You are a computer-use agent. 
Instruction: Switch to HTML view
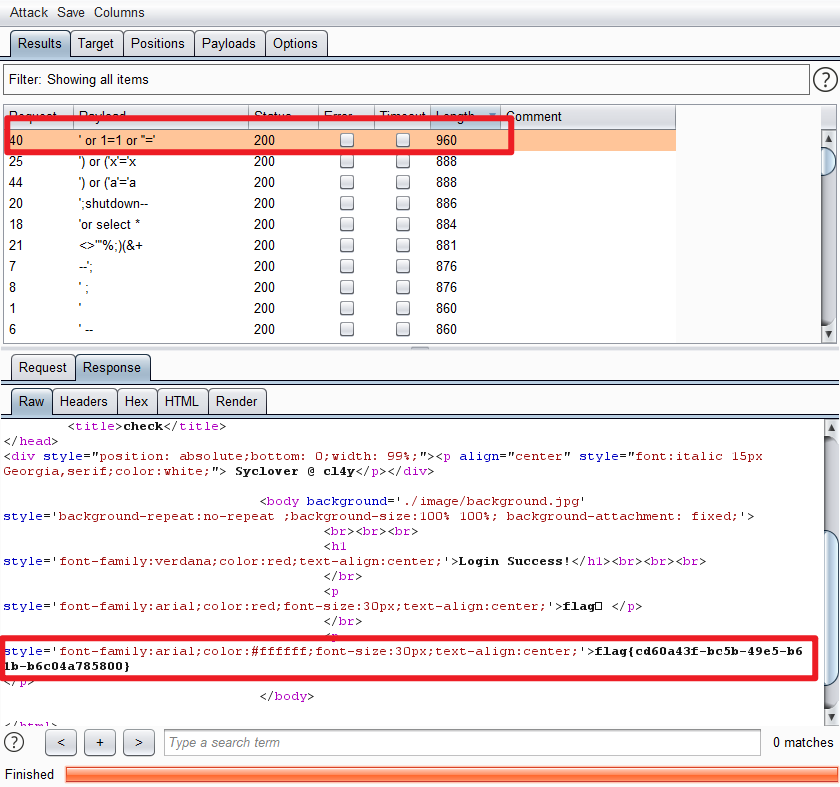[182, 401]
